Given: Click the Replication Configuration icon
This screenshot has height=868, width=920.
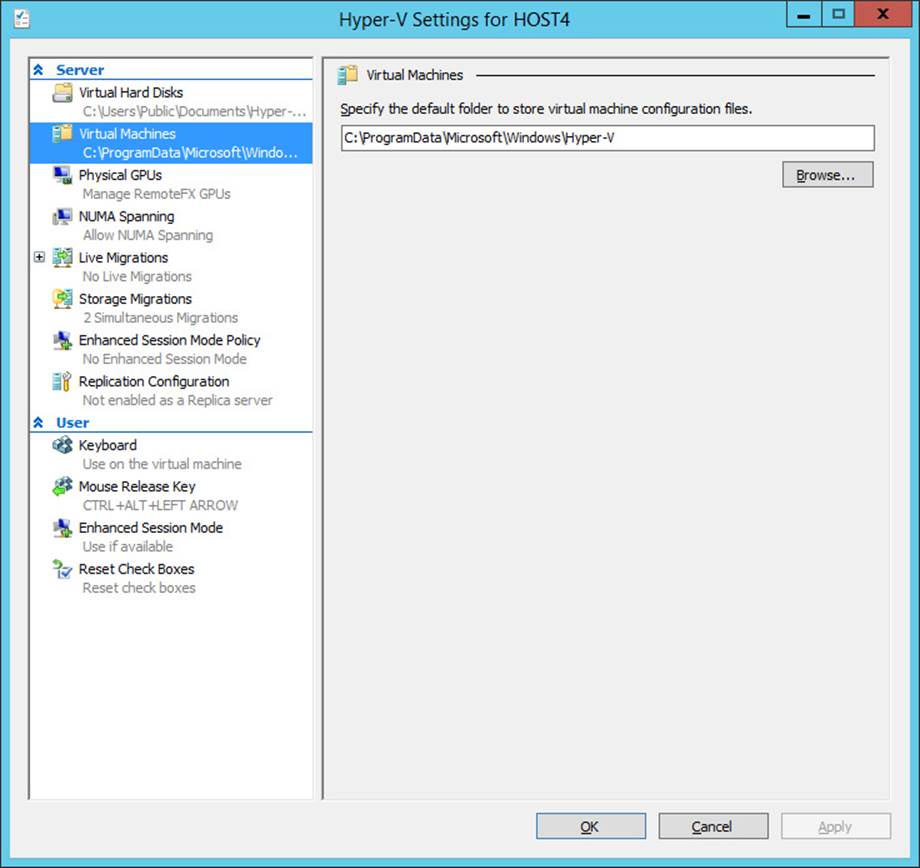Looking at the screenshot, I should pyautogui.click(x=62, y=381).
